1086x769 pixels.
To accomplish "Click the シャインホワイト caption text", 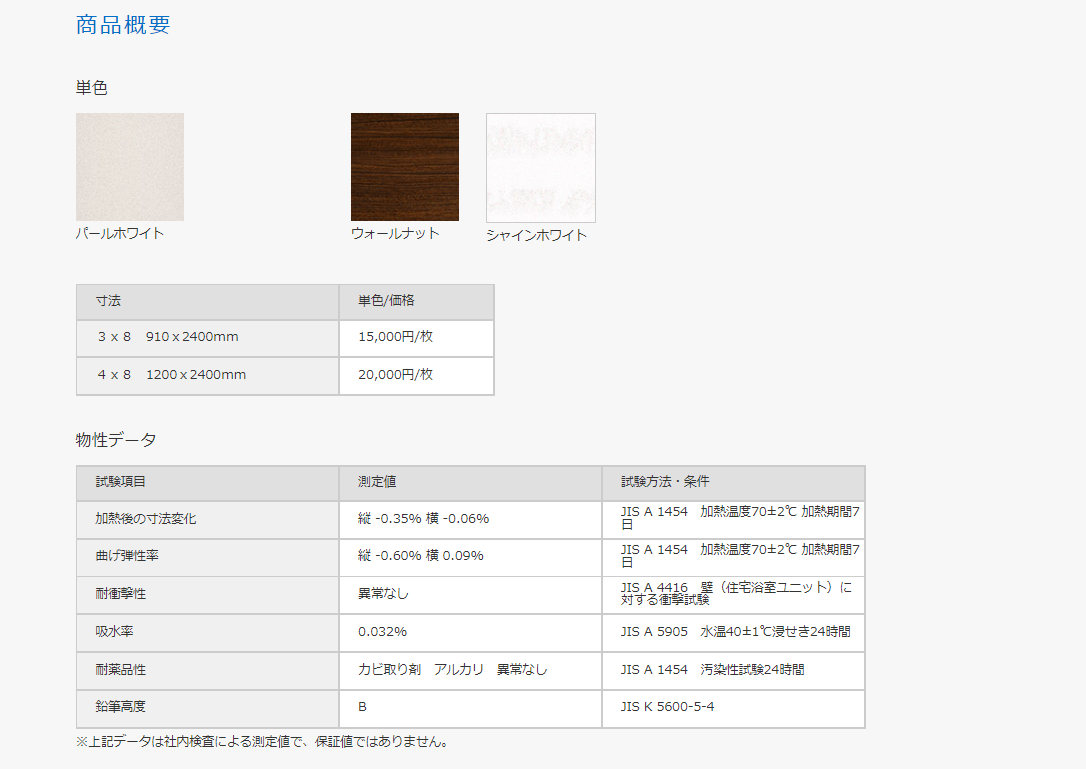I will (x=536, y=235).
